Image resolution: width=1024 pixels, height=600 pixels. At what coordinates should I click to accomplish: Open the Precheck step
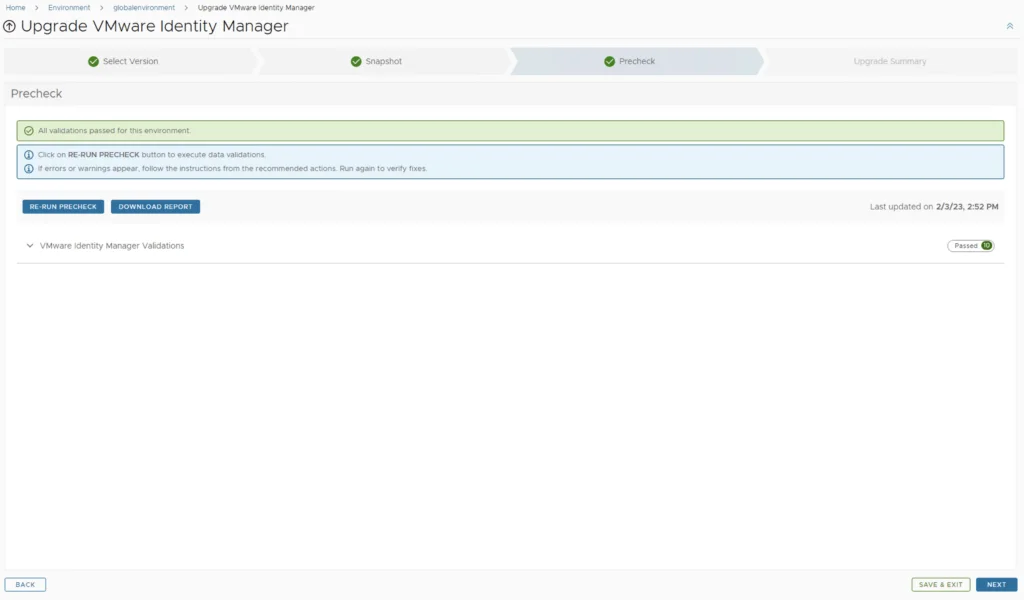coord(637,61)
